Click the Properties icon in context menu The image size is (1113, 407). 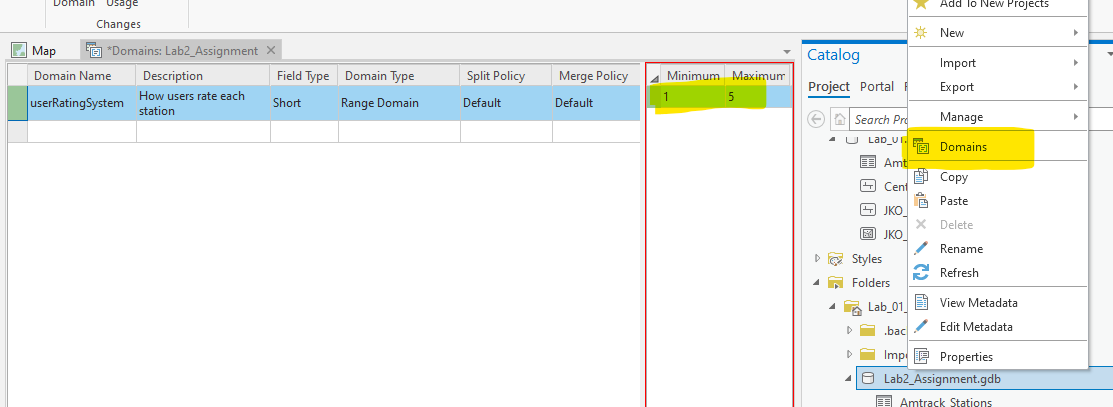921,357
